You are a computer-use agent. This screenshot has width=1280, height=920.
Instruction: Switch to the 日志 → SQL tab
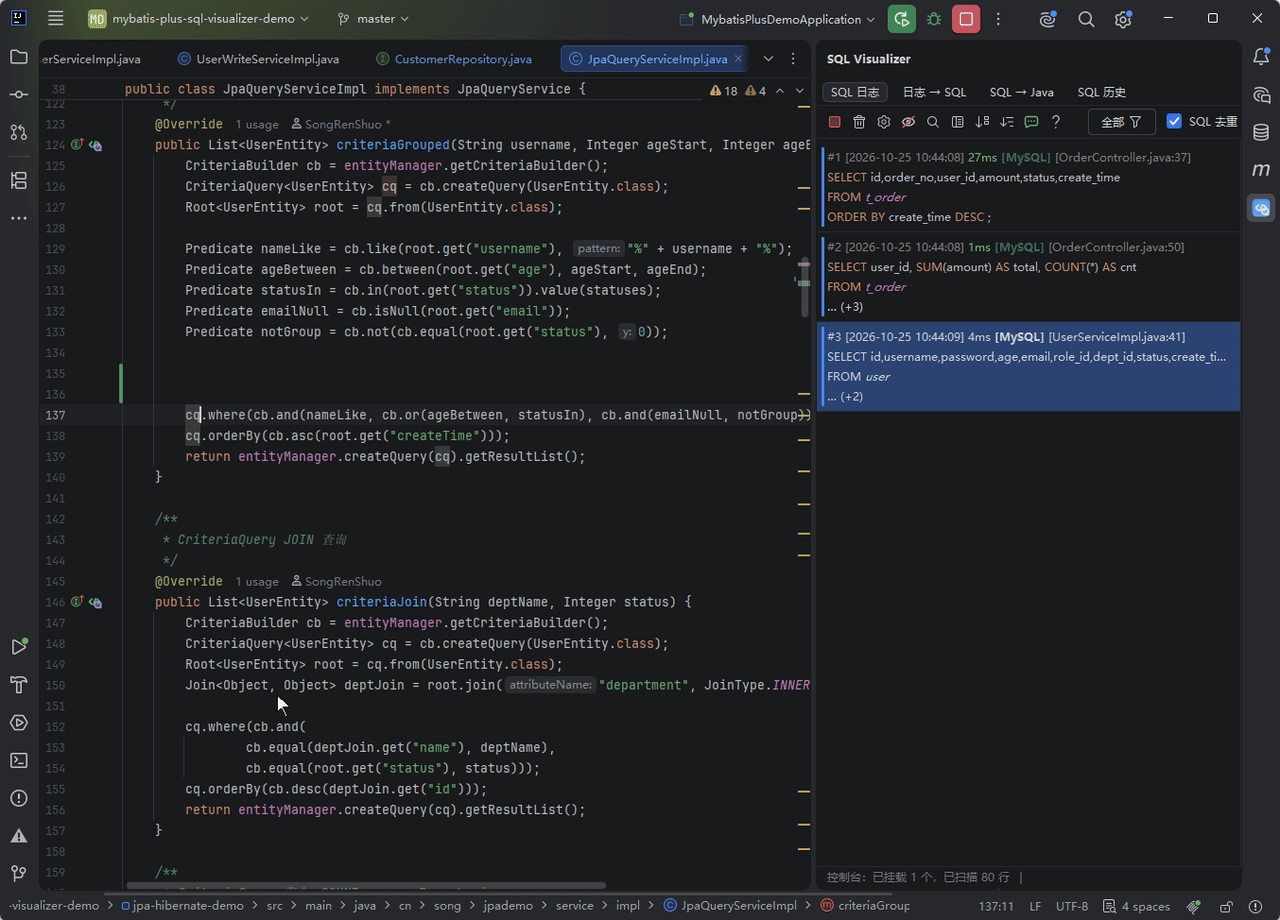(x=934, y=92)
